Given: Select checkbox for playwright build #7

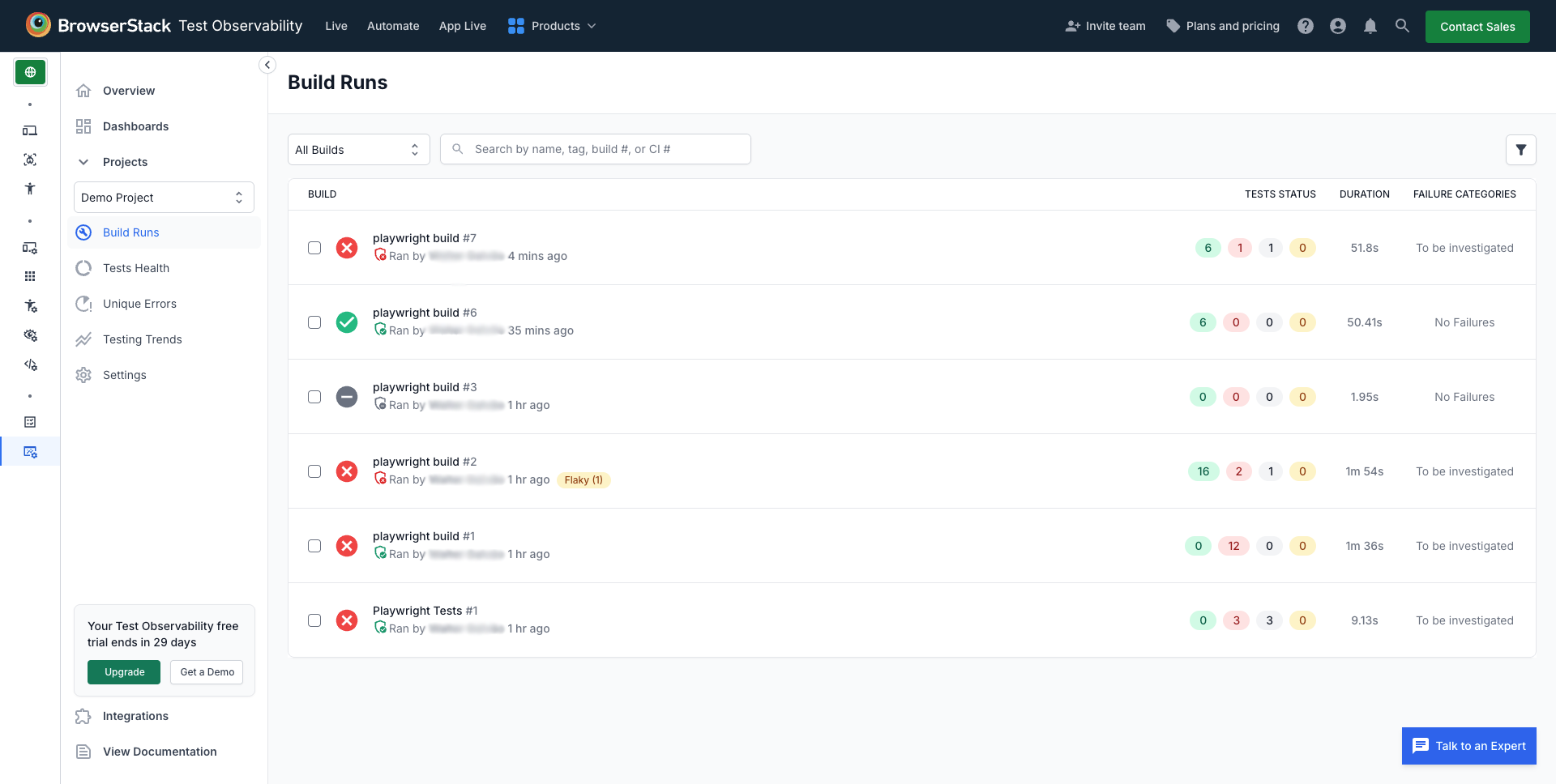Looking at the screenshot, I should point(314,248).
